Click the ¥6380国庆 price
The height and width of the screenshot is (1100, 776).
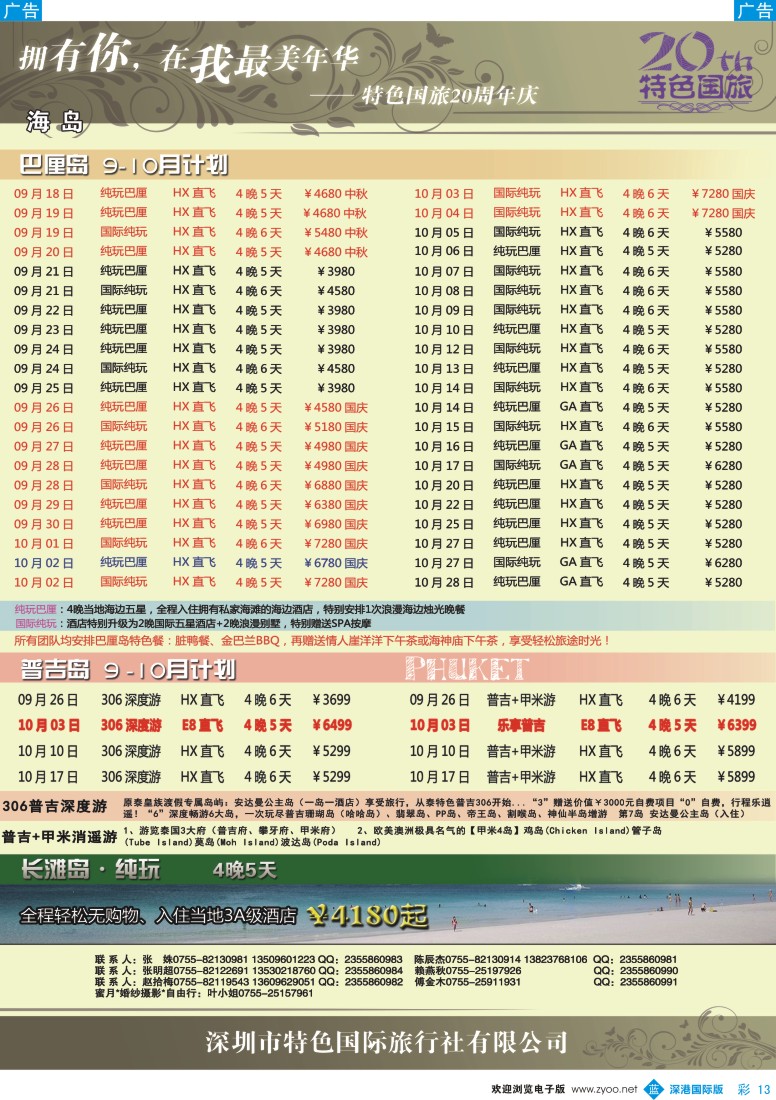click(335, 504)
